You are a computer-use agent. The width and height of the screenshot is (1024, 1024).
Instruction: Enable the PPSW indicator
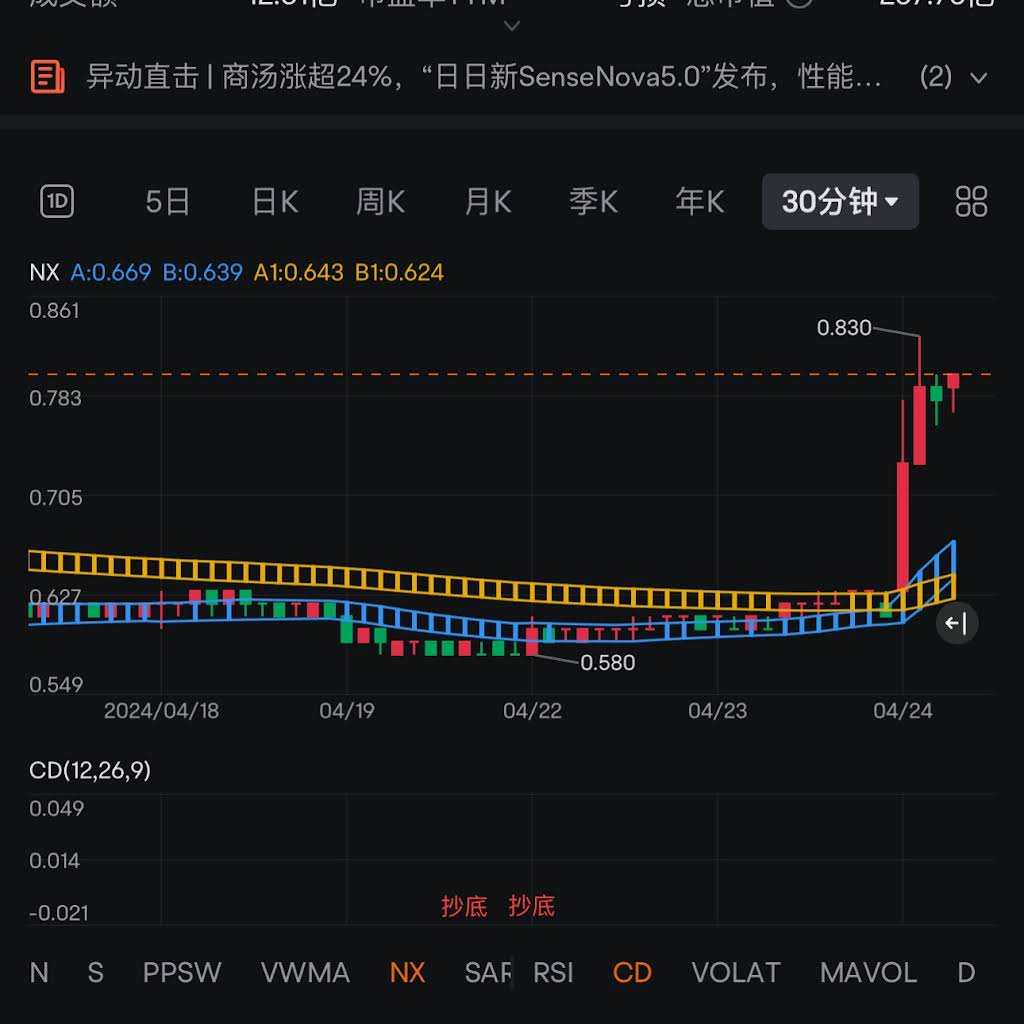pyautogui.click(x=182, y=972)
